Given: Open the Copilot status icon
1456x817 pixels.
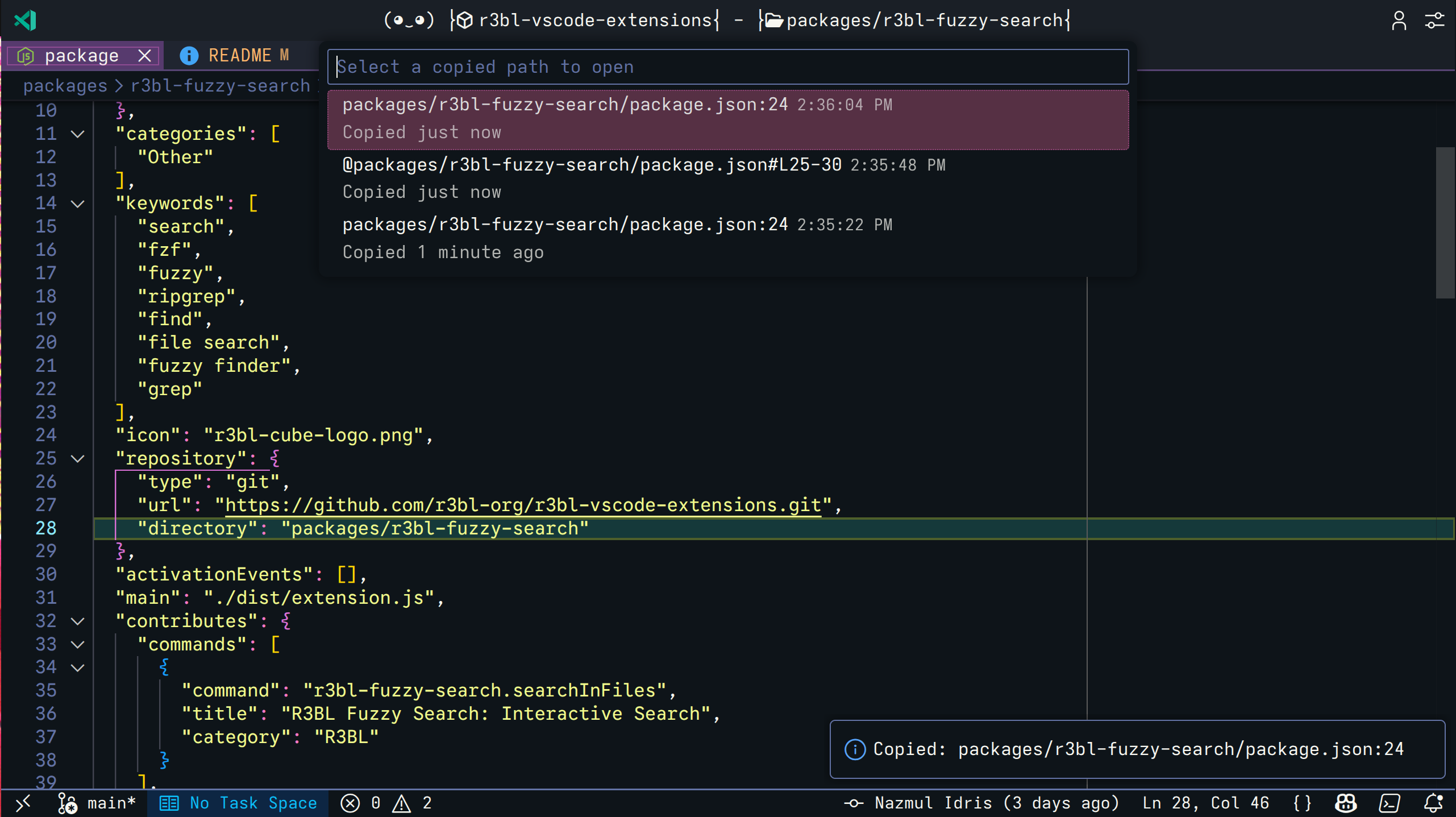Looking at the screenshot, I should pos(1345,803).
